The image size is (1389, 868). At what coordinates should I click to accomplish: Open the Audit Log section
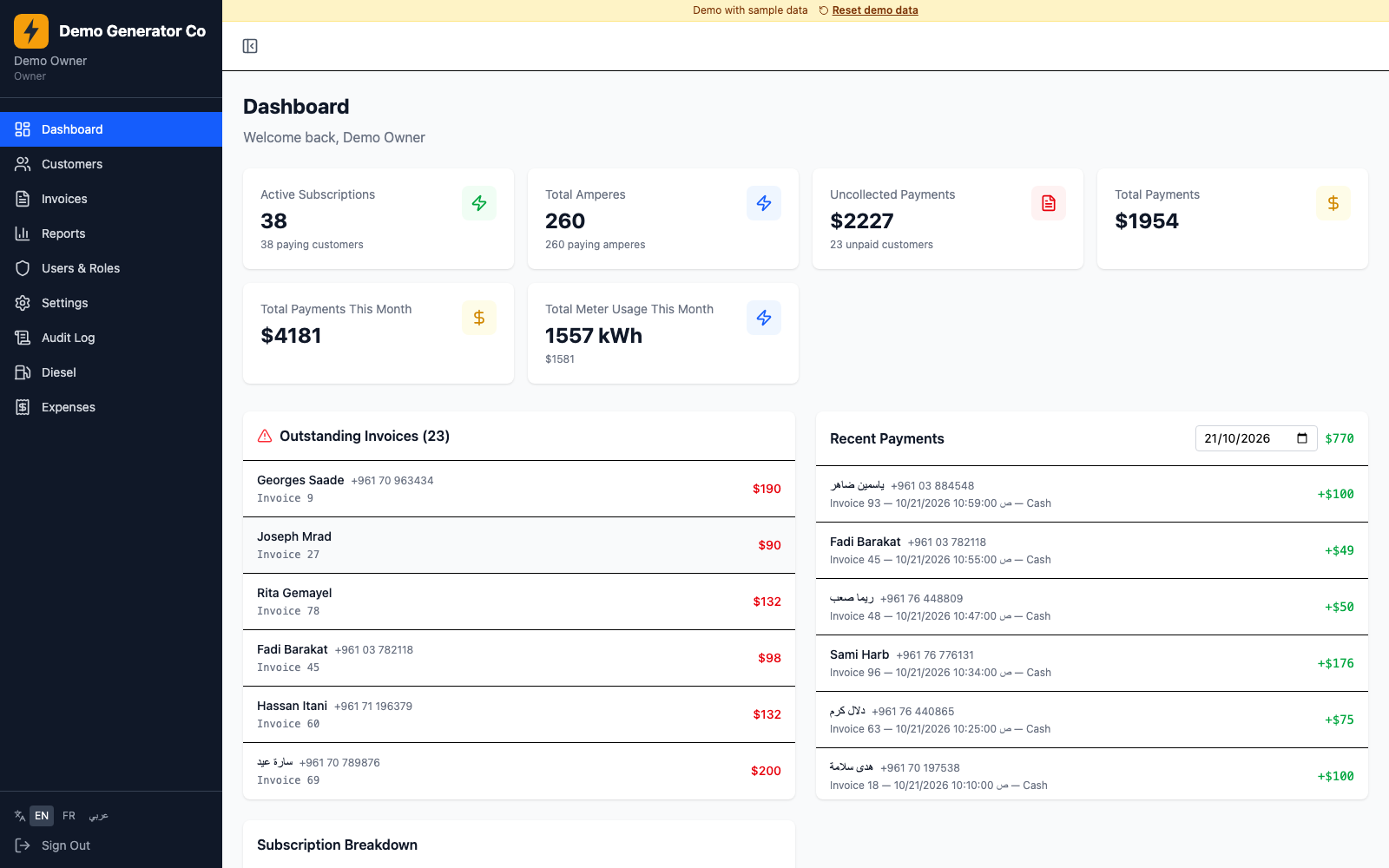coord(111,338)
